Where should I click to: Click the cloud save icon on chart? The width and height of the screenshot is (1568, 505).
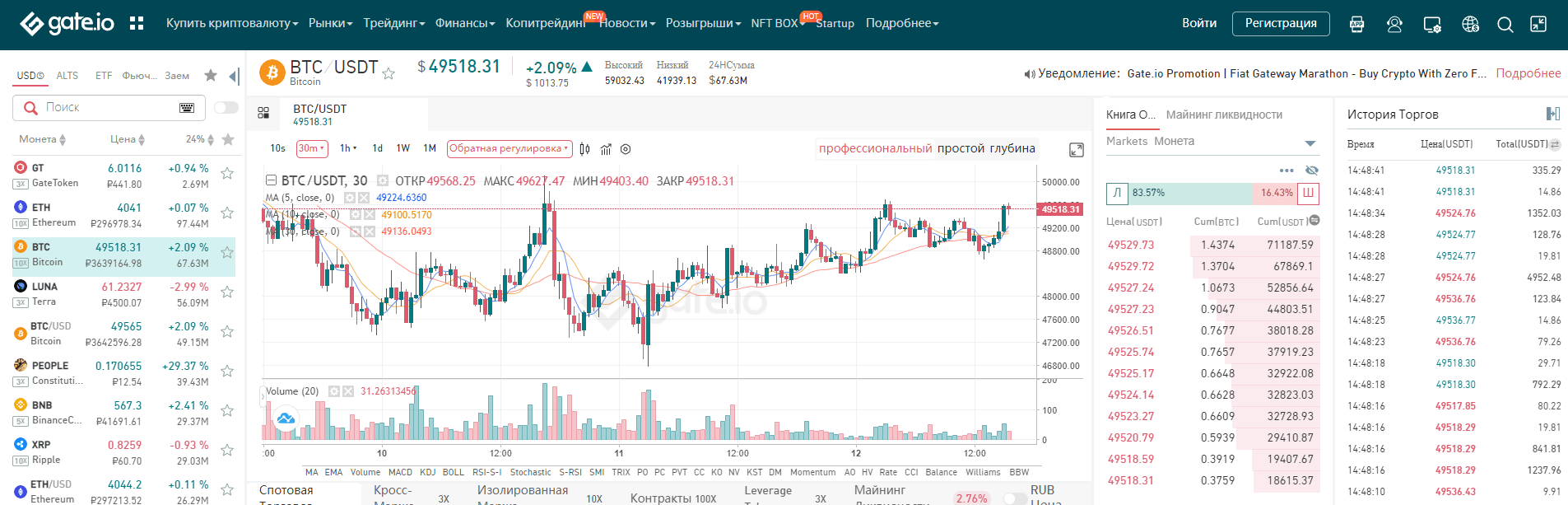(286, 418)
